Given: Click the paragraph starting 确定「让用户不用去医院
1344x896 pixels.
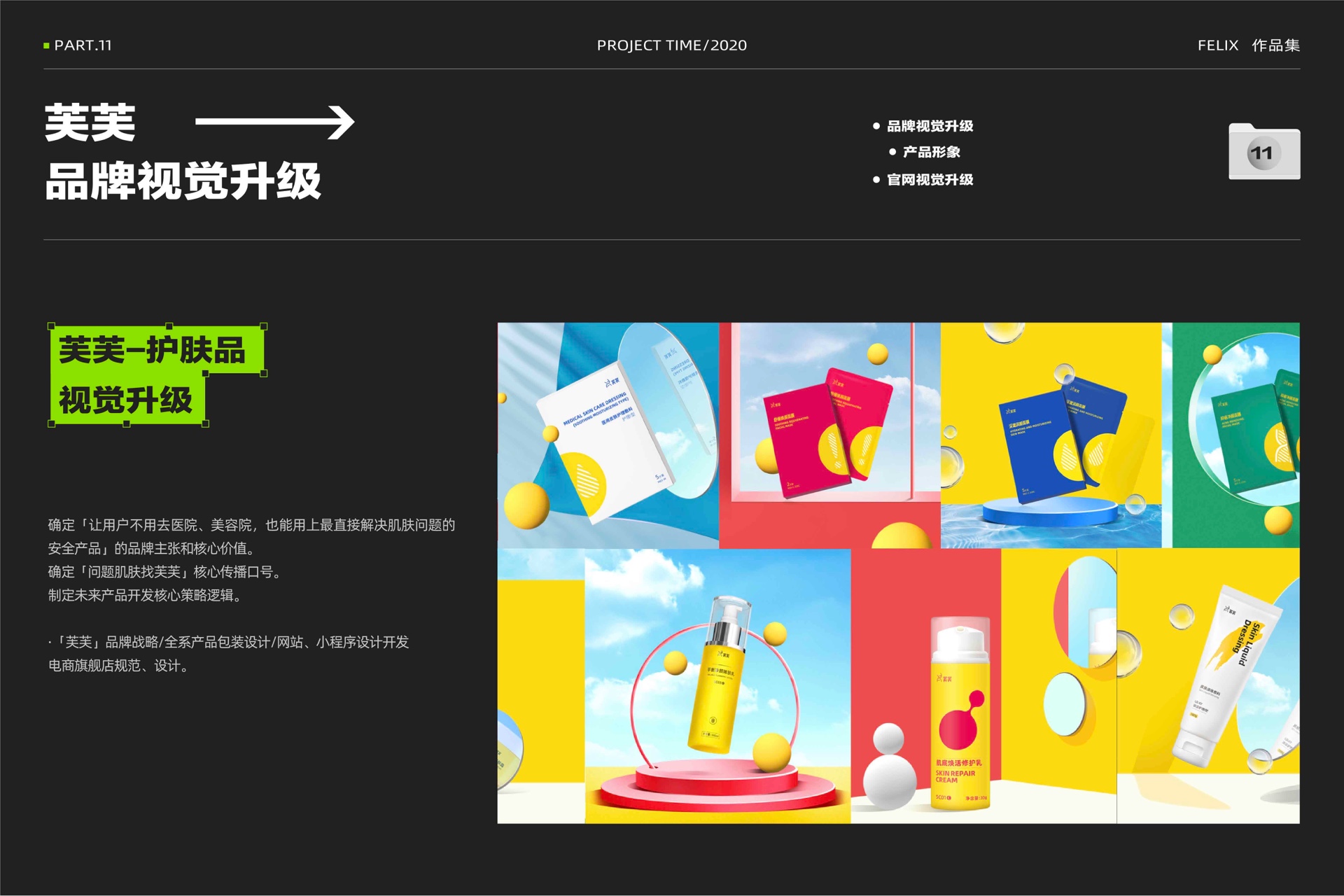Looking at the screenshot, I should point(252,536).
